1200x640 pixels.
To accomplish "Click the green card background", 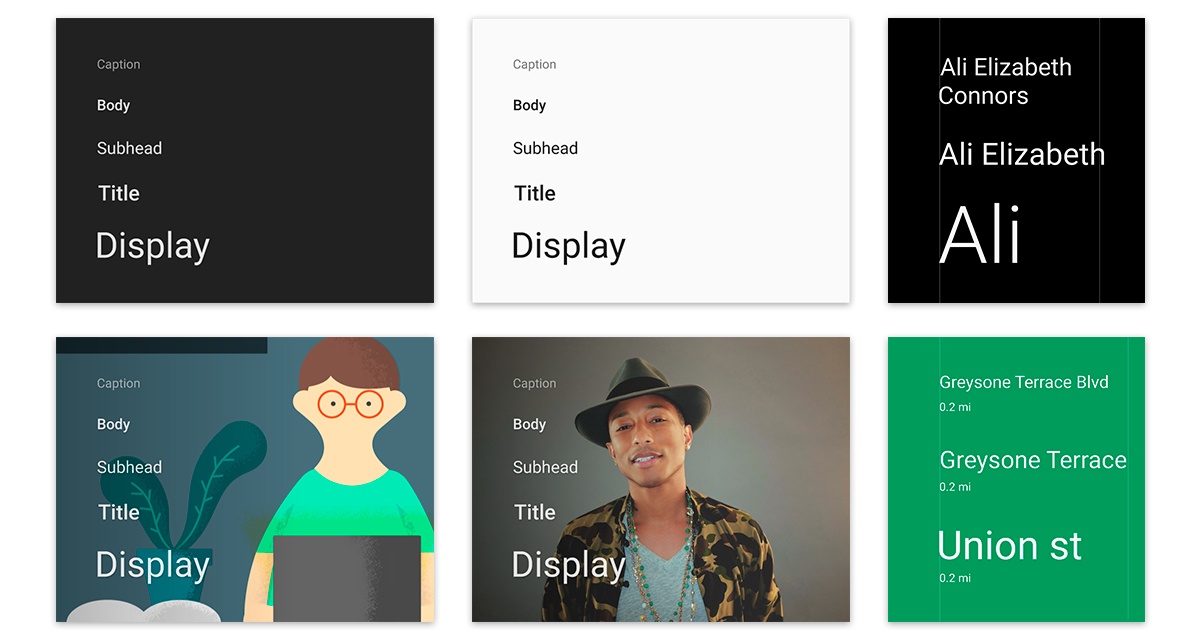I will [x=1100, y=610].
